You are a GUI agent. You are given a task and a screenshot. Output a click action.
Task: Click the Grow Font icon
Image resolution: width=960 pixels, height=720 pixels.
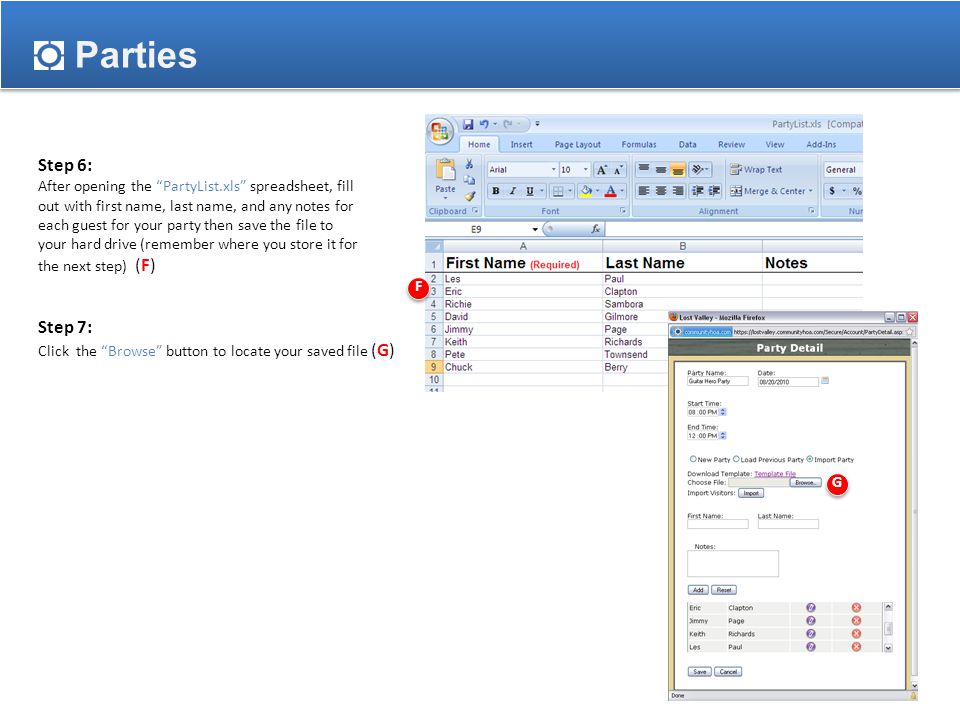click(x=602, y=170)
